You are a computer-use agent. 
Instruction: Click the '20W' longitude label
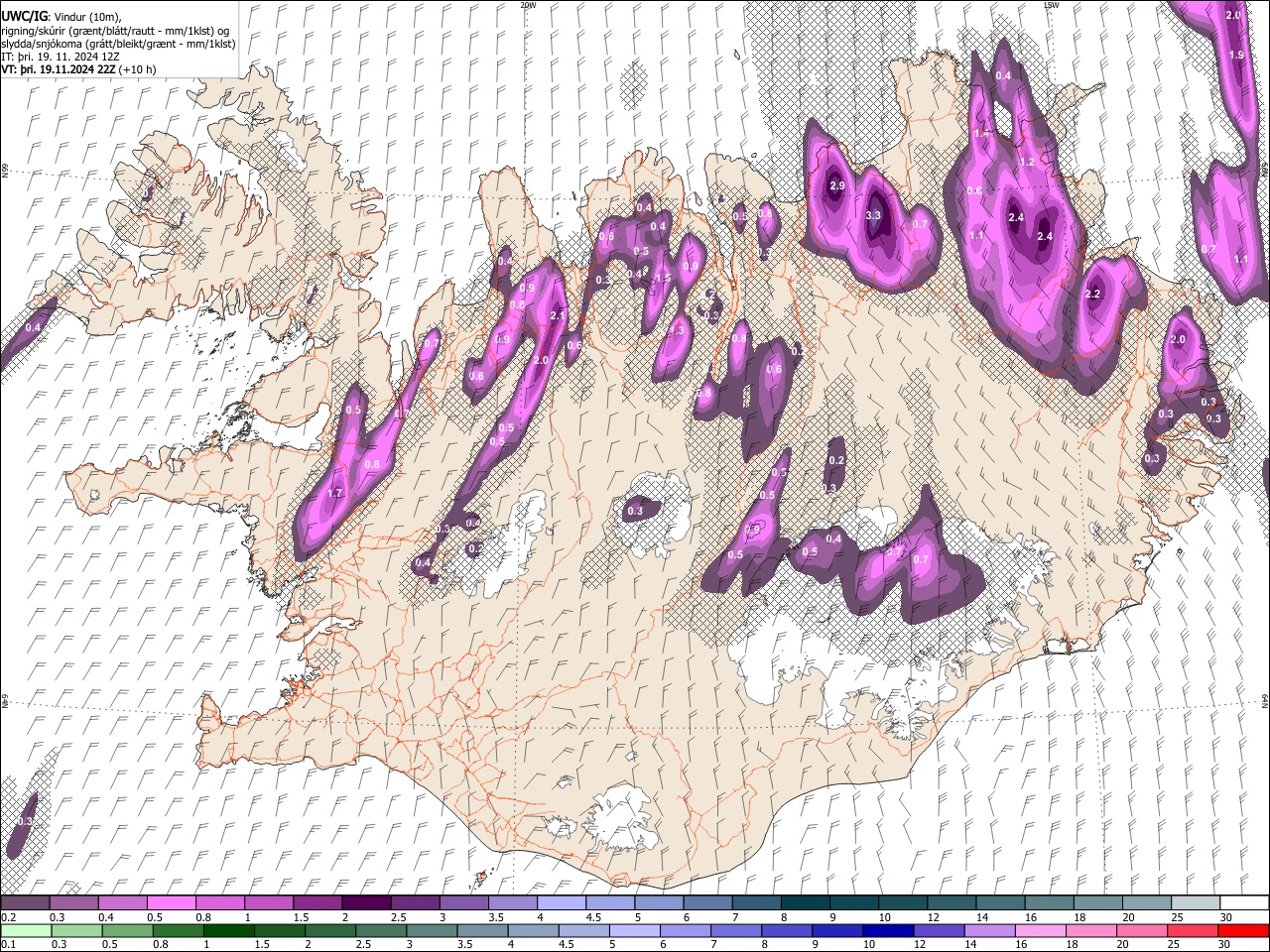(528, 5)
